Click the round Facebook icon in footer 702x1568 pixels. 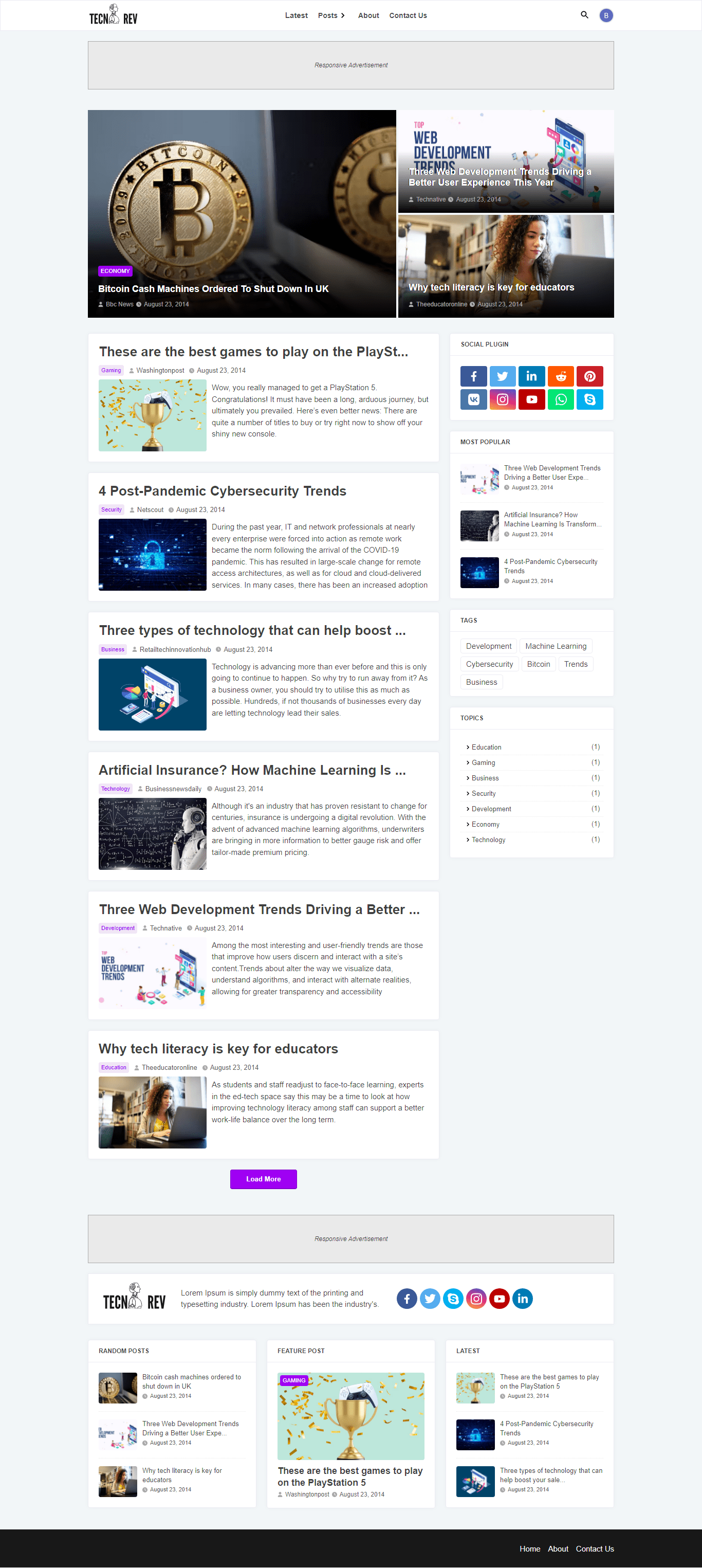(407, 1298)
